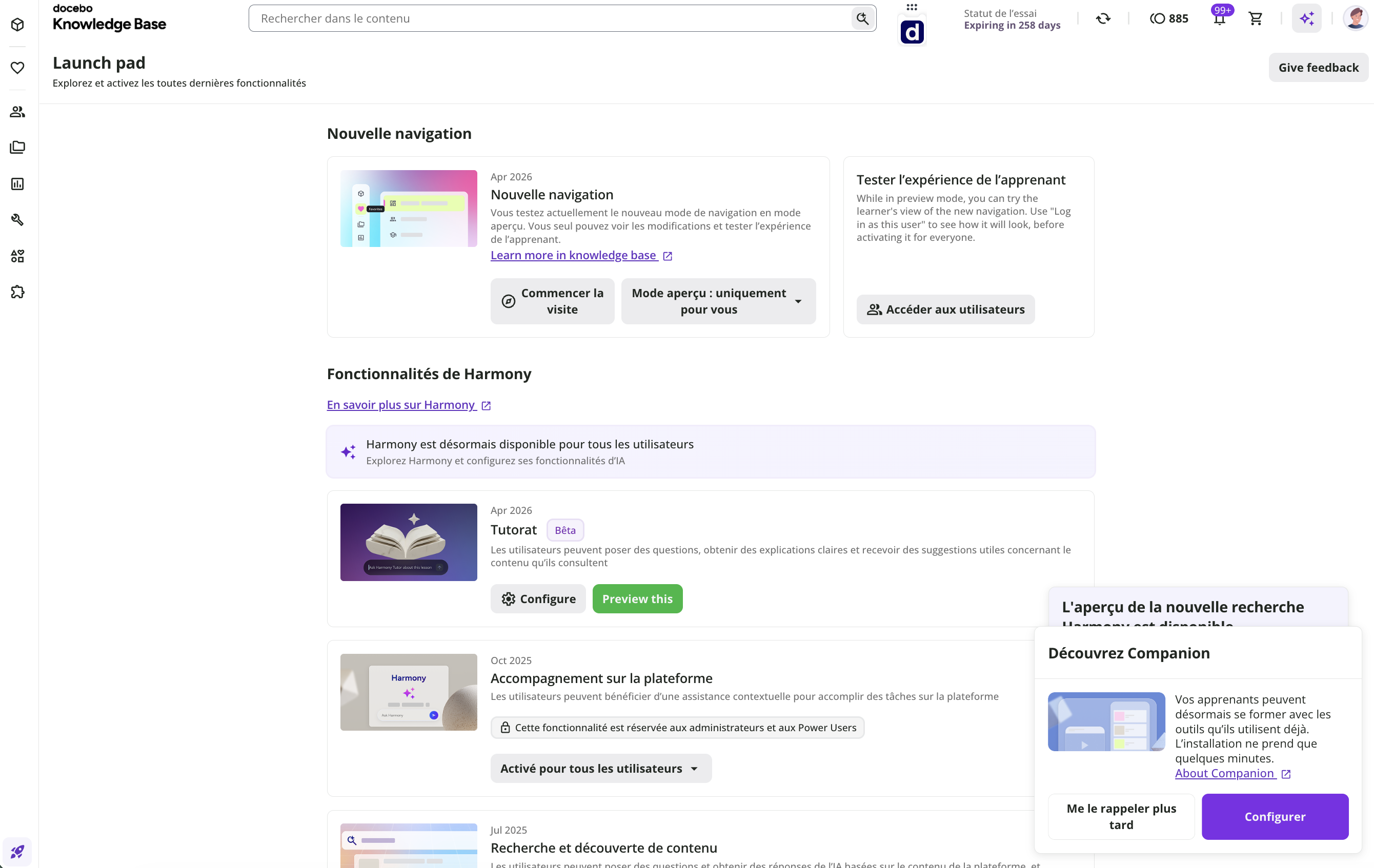Open the 885 credits counter

click(x=1168, y=18)
